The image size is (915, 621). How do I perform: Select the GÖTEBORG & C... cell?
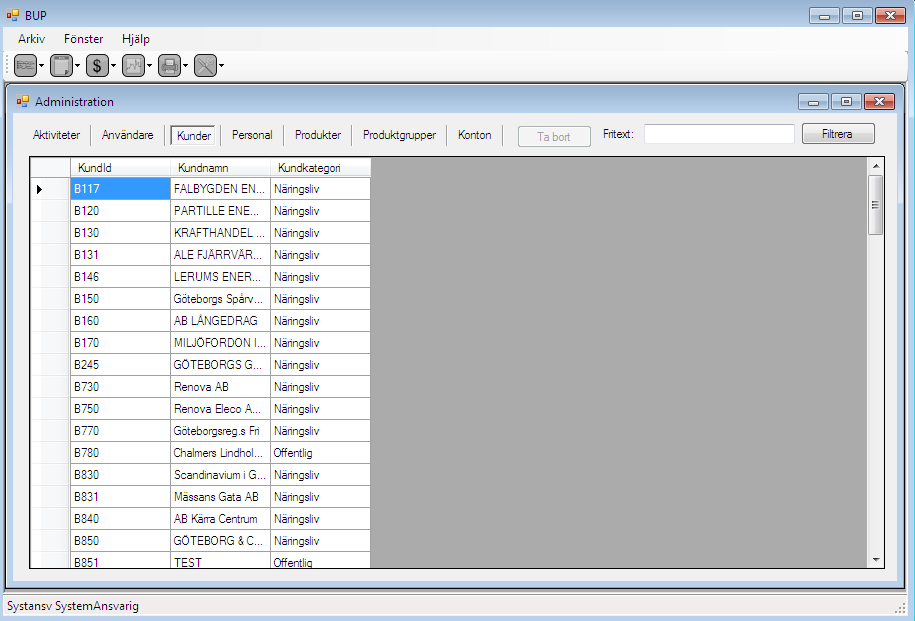pyautogui.click(x=220, y=540)
